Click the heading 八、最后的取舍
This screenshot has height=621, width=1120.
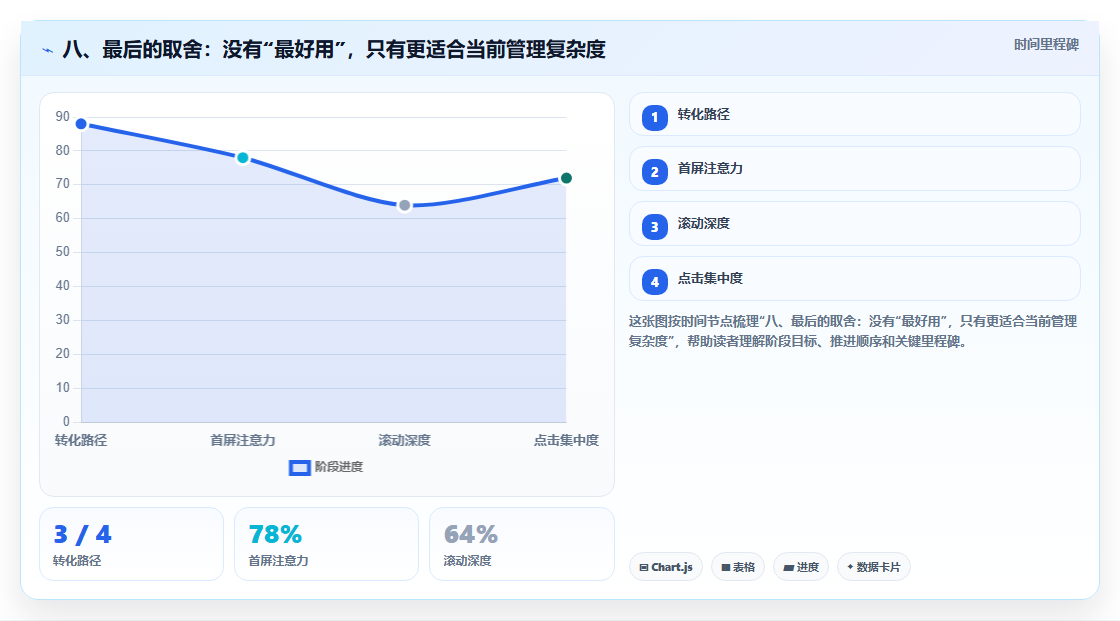click(x=334, y=49)
